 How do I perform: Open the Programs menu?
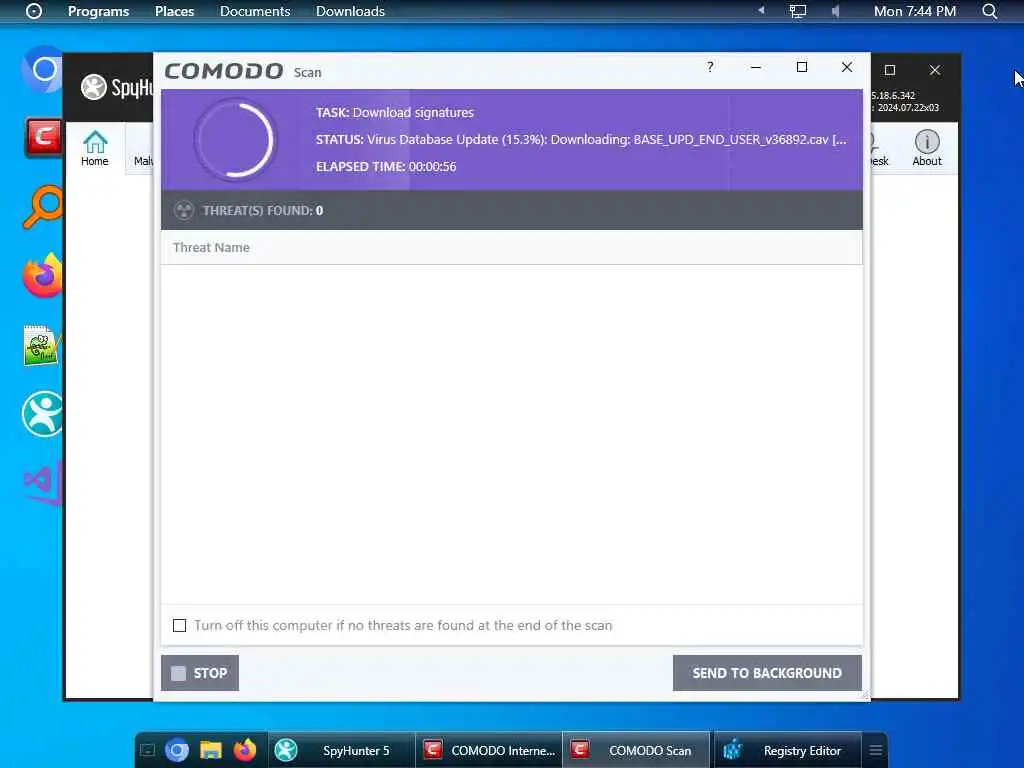pyautogui.click(x=99, y=11)
